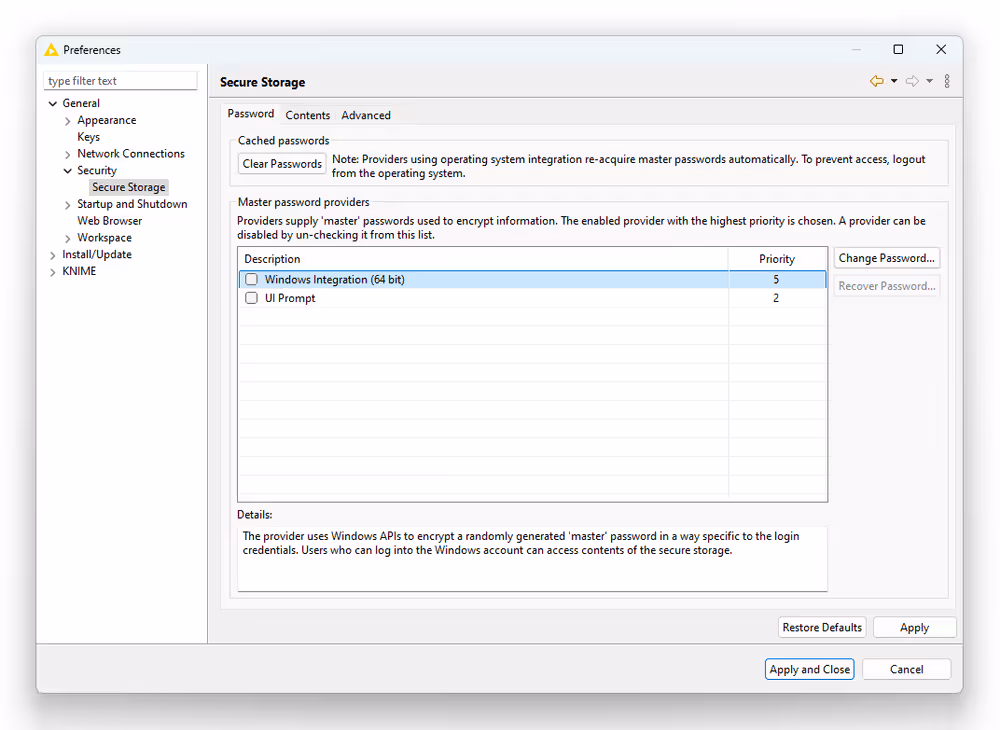Collapse the General tree node
This screenshot has width=1000, height=730.
point(52,102)
